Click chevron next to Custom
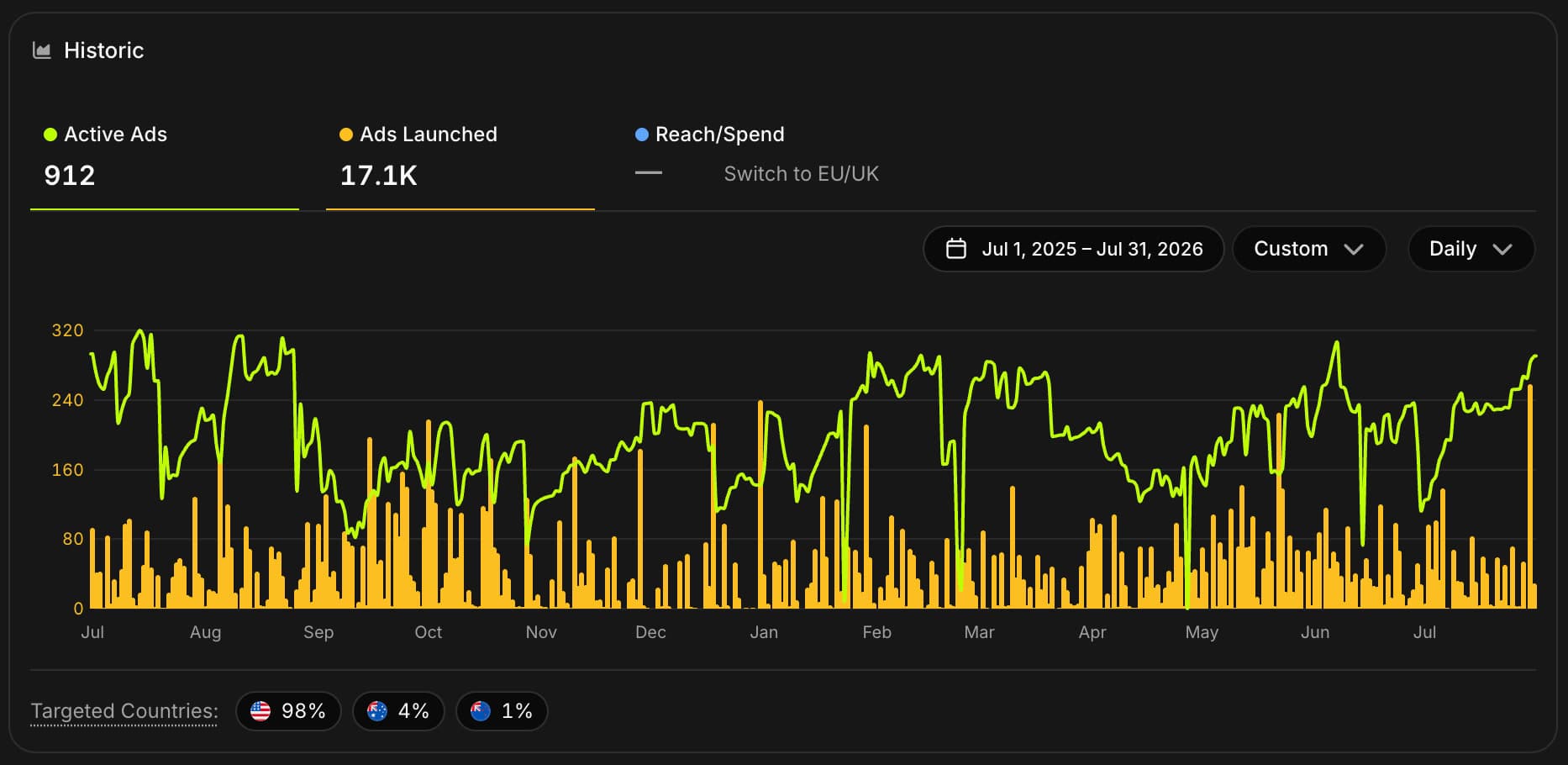 (x=1354, y=250)
